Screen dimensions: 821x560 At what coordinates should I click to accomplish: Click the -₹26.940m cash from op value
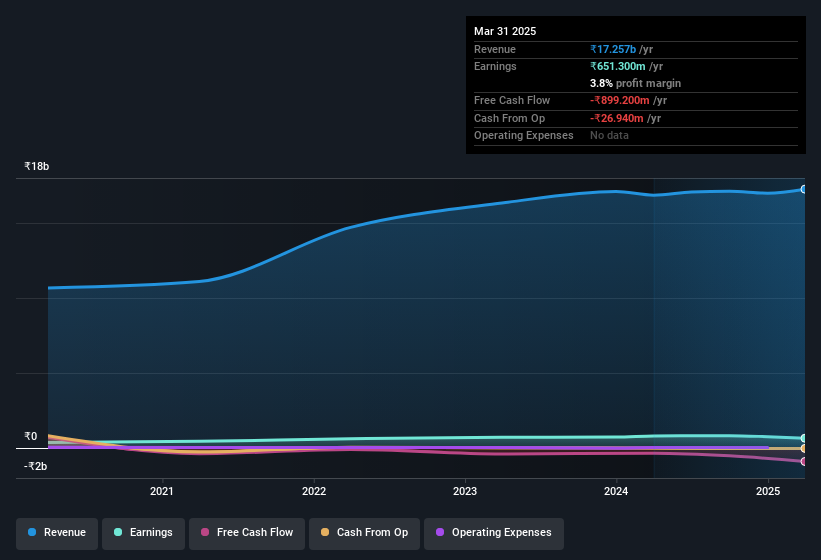617,118
